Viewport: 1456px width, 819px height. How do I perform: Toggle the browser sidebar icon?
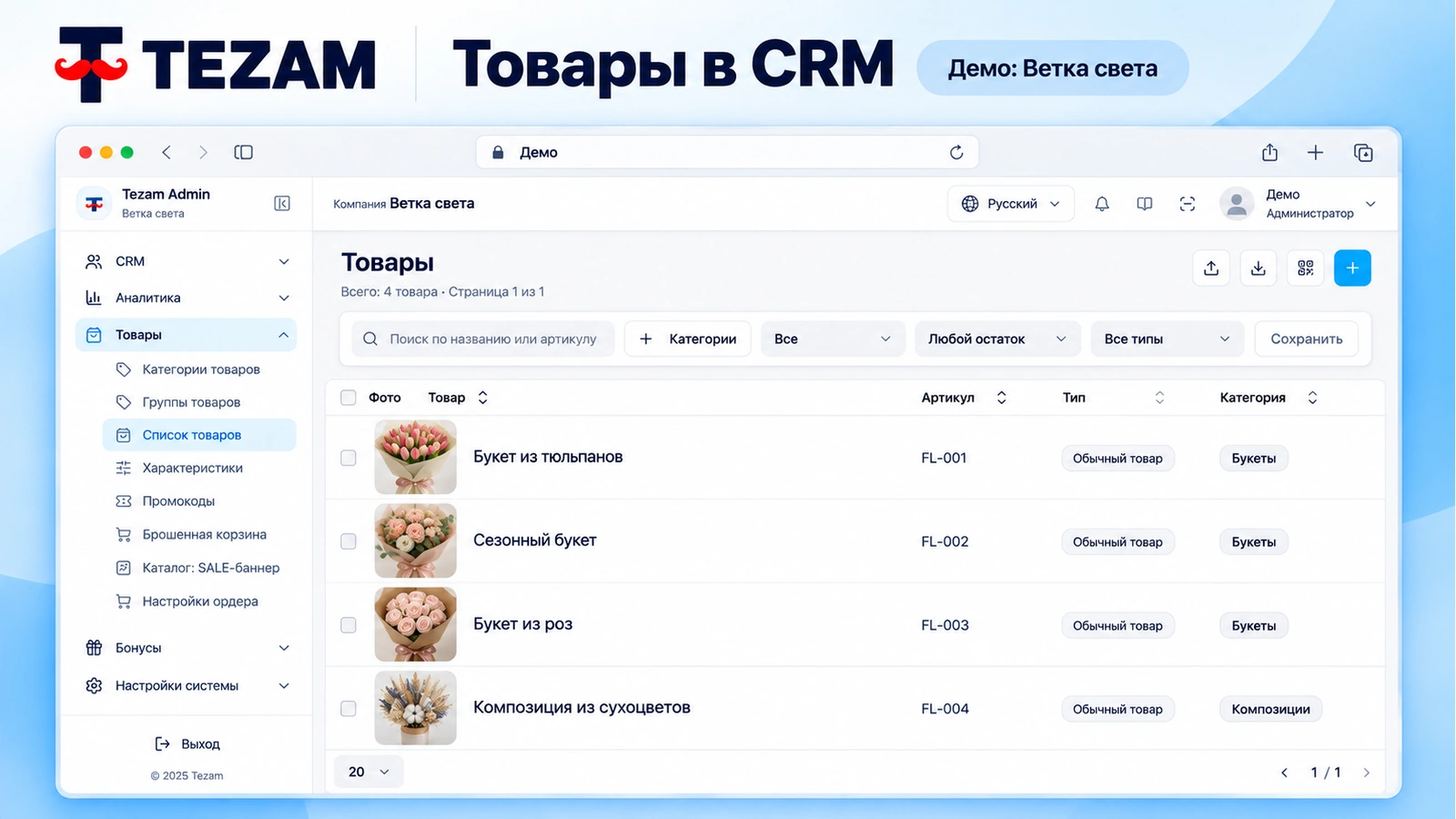pyautogui.click(x=243, y=152)
